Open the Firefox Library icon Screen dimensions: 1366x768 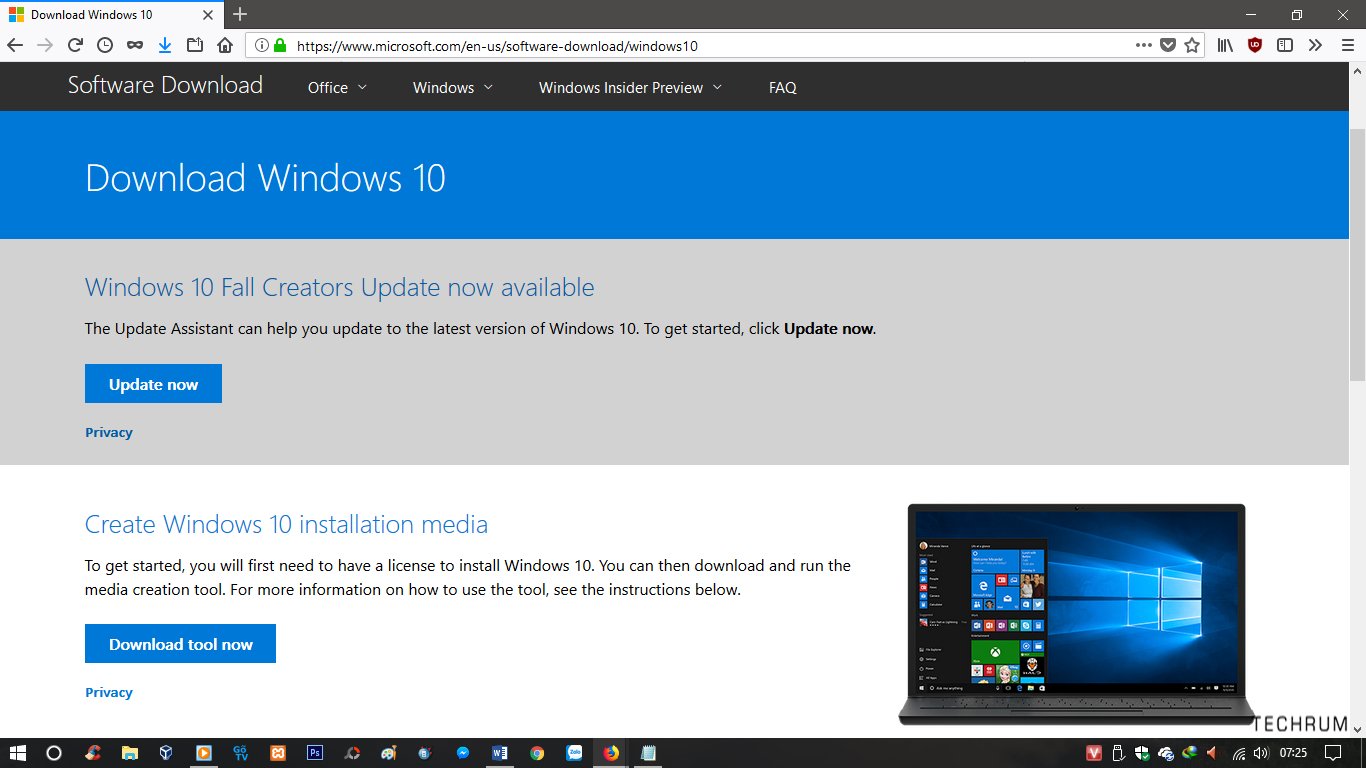[1225, 45]
